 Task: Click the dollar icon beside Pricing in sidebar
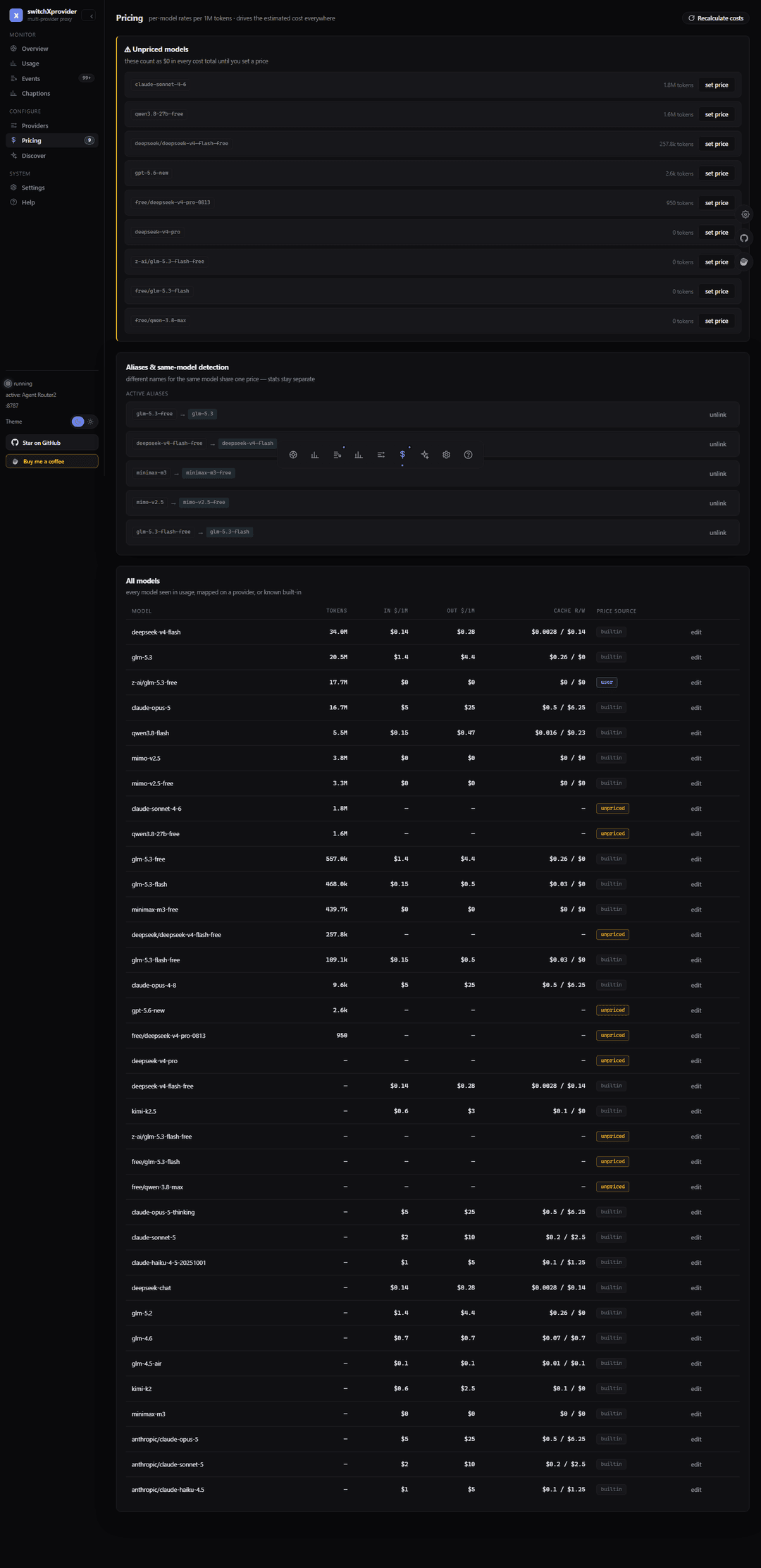click(13, 140)
